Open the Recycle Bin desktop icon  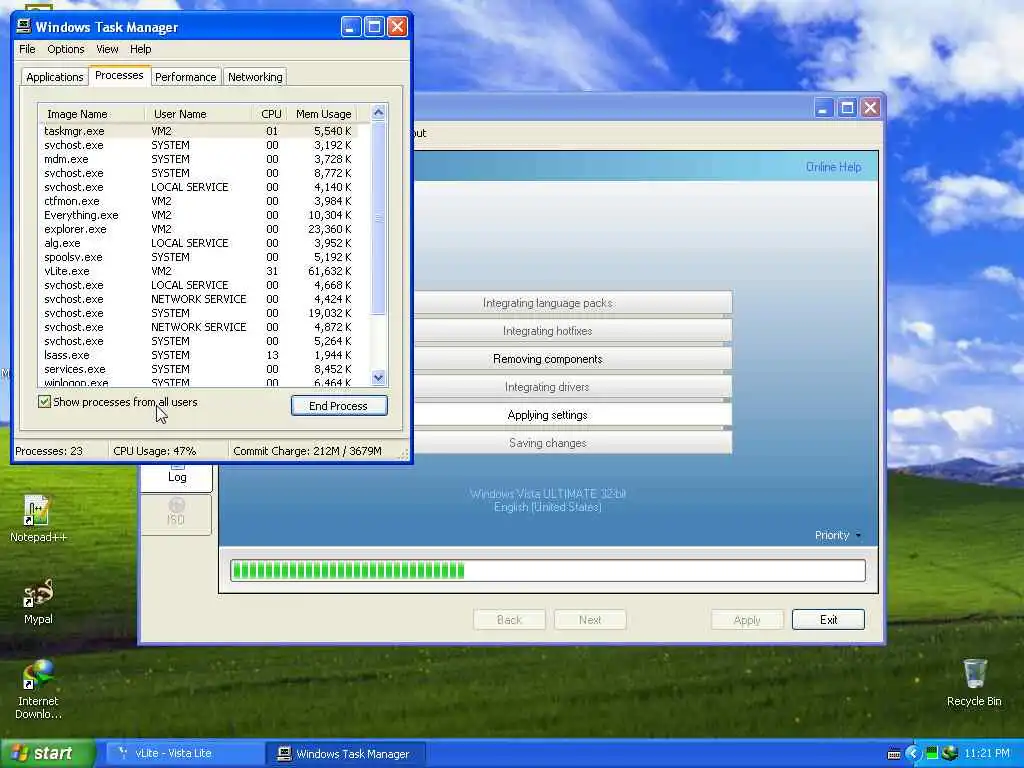(974, 683)
